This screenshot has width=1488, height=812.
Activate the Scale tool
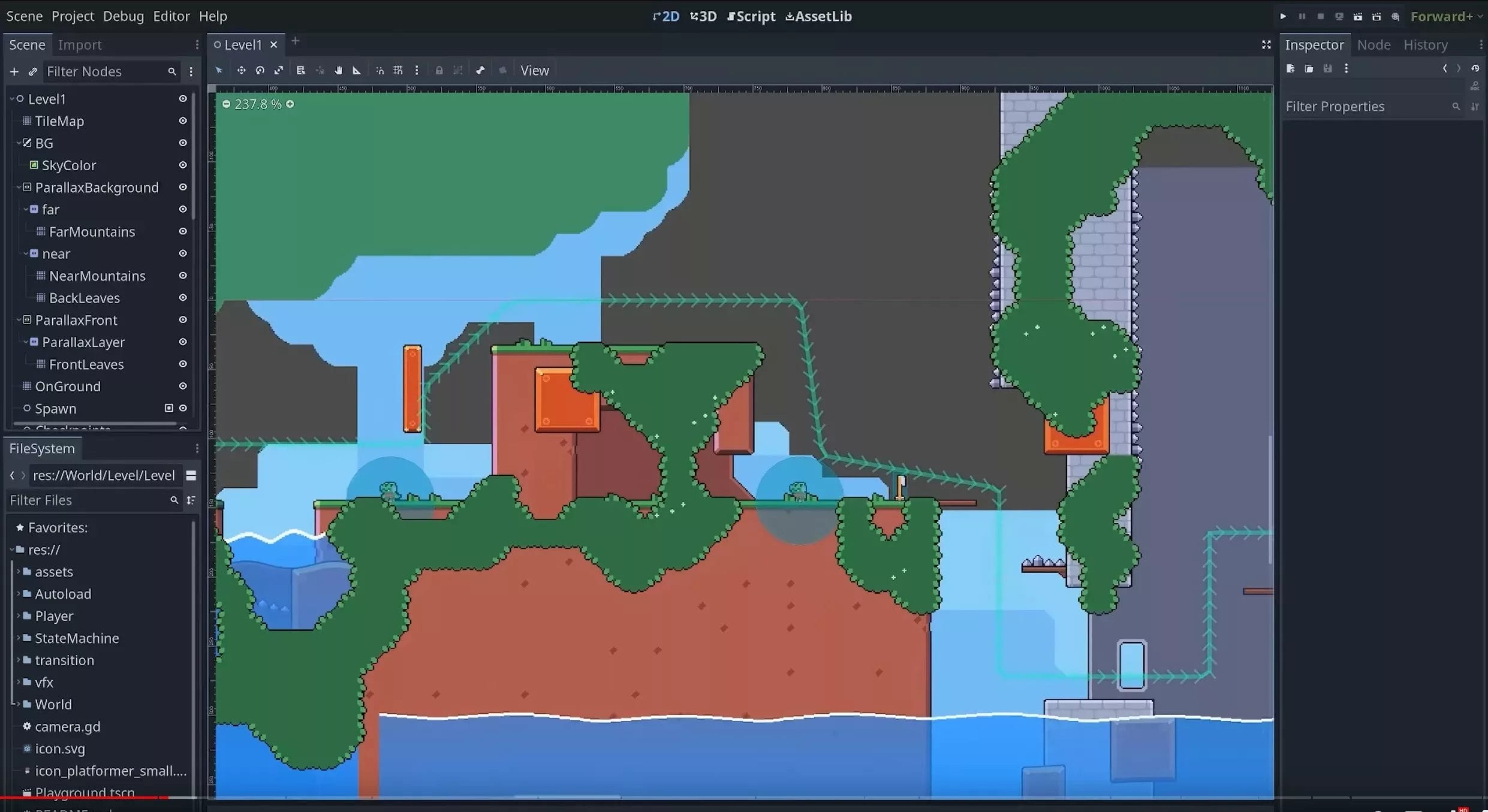279,70
